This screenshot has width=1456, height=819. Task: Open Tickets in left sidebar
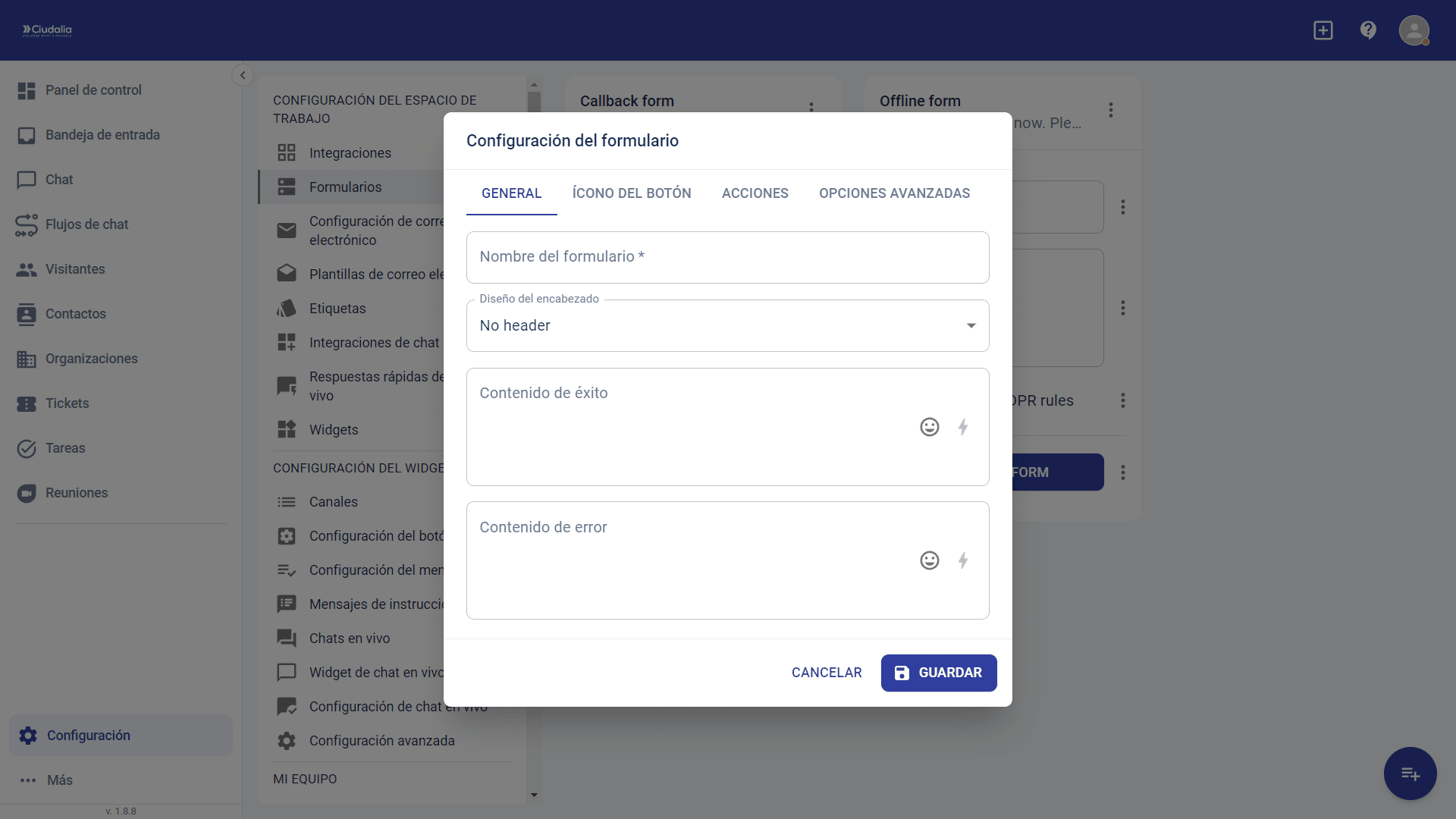pyautogui.click(x=67, y=403)
